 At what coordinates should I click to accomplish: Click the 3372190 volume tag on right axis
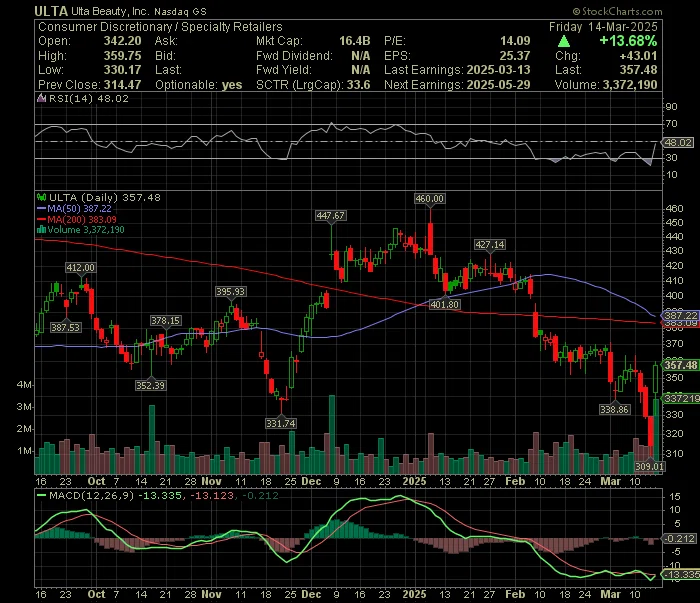[x=681, y=398]
